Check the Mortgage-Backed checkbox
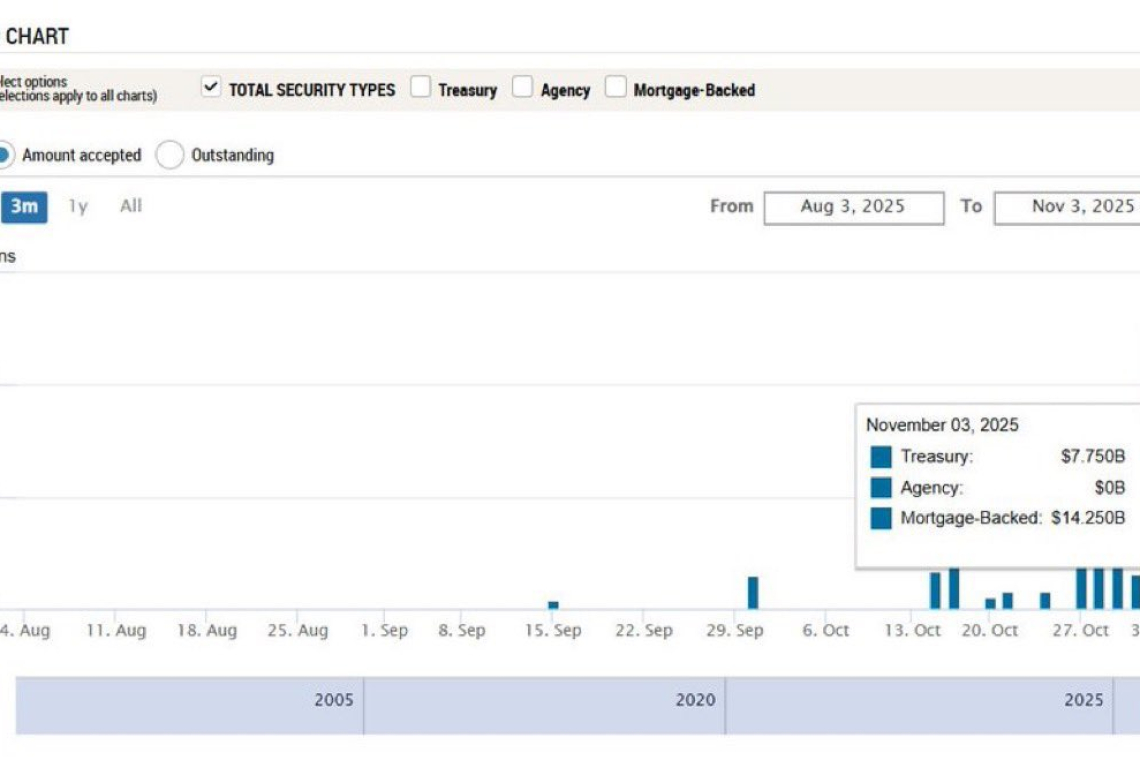The image size is (1140, 760). click(x=616, y=88)
